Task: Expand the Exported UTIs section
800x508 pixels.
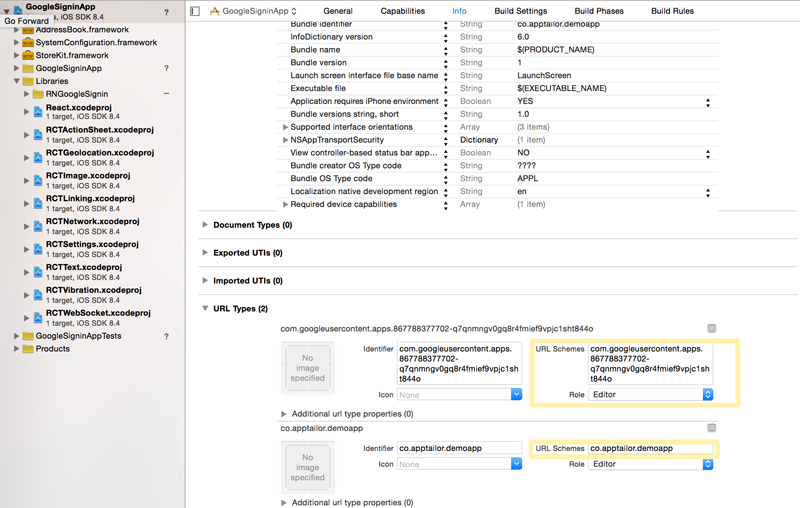Action: pos(205,252)
